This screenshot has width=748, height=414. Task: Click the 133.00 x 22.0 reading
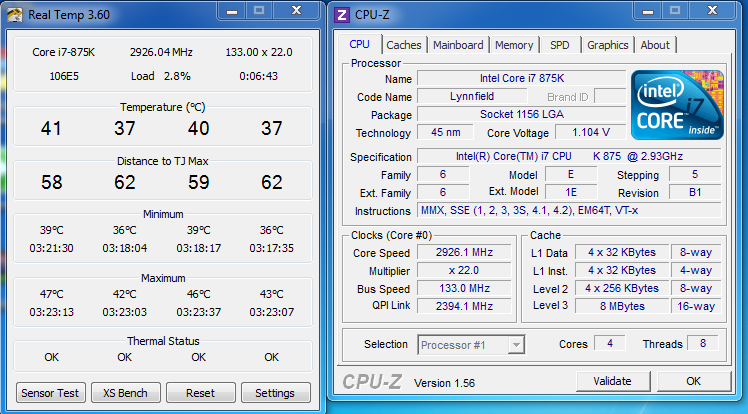pyautogui.click(x=259, y=52)
